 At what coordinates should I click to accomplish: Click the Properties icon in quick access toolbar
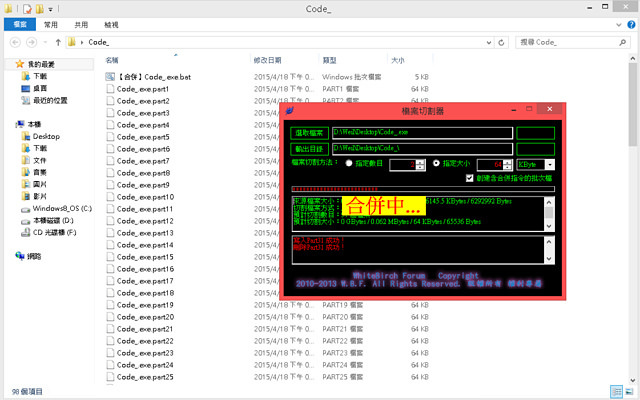click(26, 7)
